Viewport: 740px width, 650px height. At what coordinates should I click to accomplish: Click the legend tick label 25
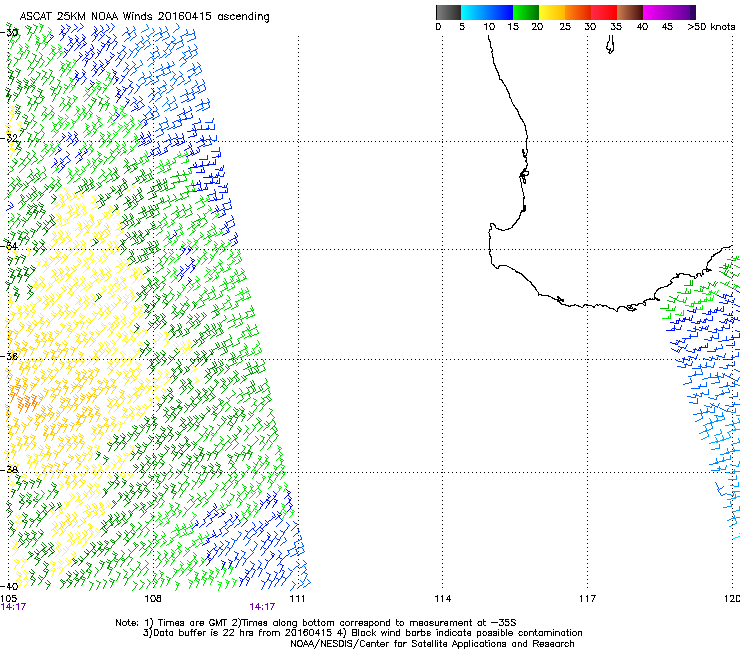coord(565,27)
